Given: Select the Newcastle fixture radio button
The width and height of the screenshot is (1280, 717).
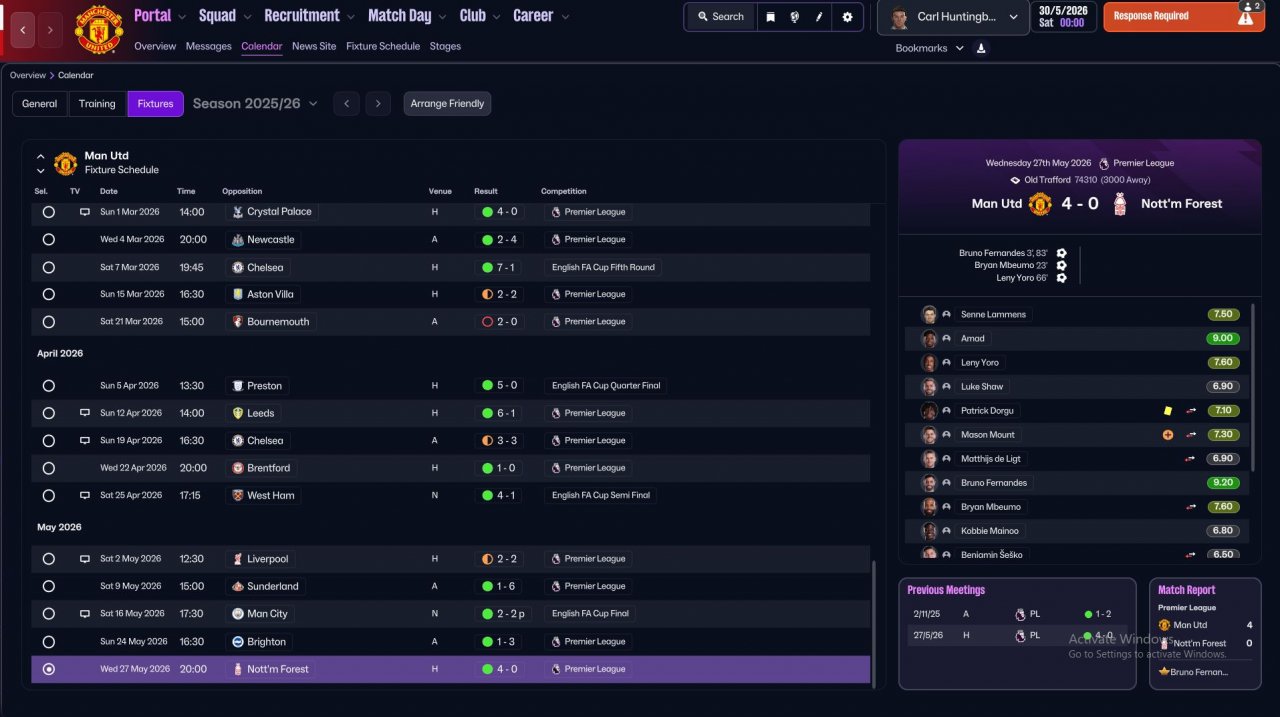Looking at the screenshot, I should point(48,240).
